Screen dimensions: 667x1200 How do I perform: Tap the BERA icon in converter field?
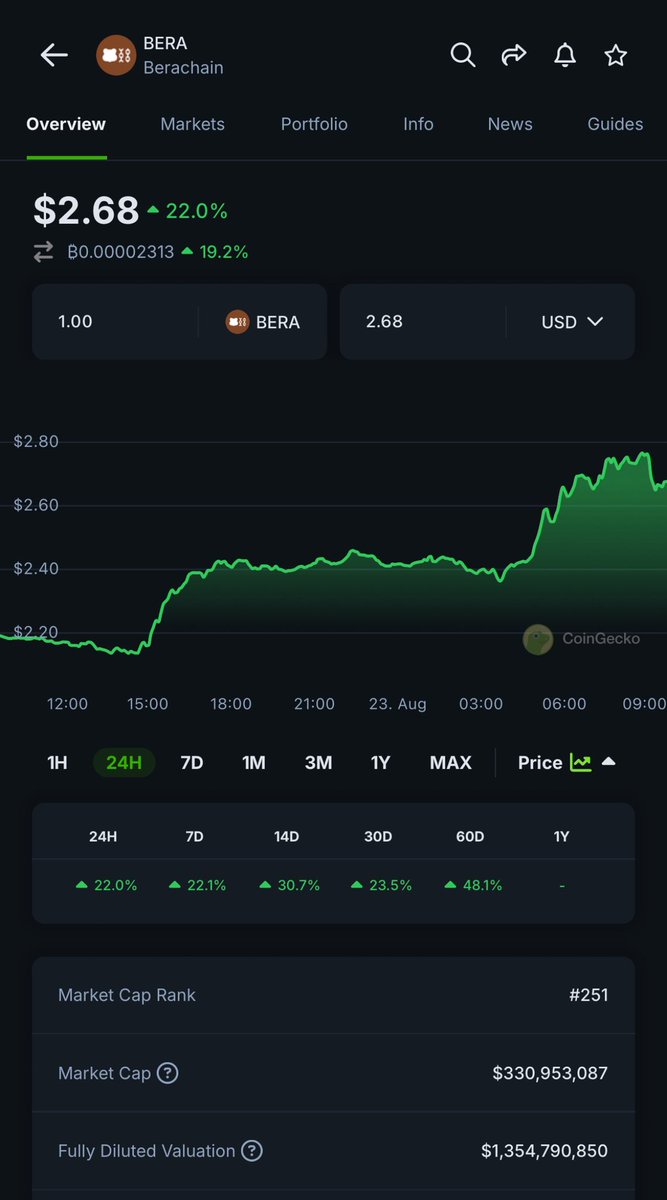(237, 322)
